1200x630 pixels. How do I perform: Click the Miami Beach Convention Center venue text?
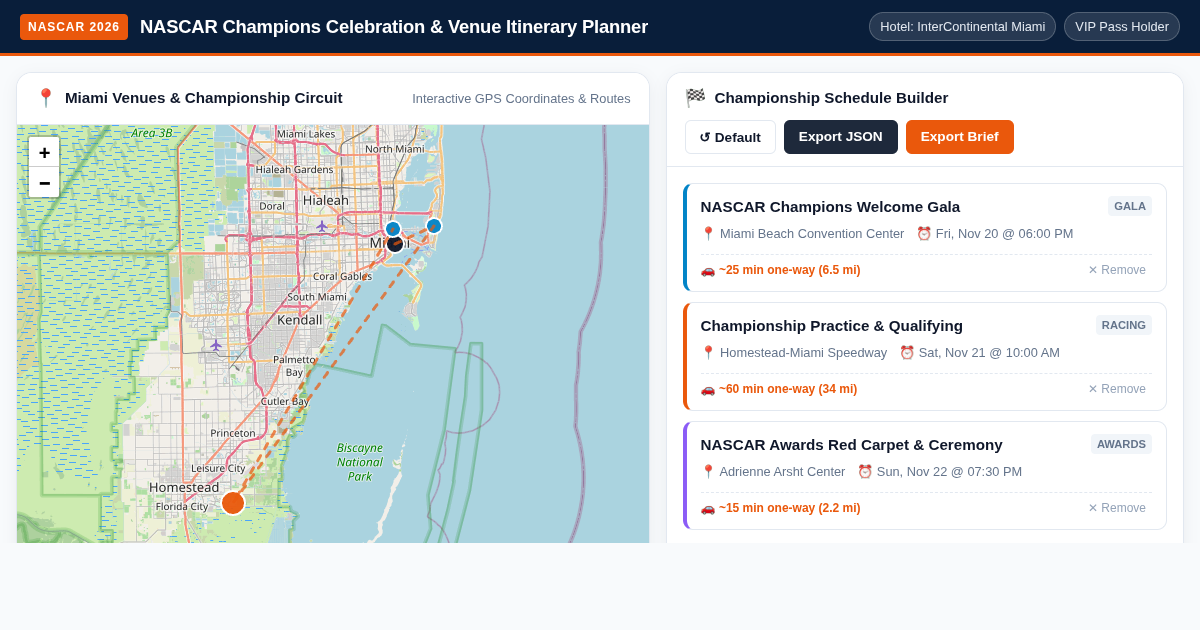tap(812, 233)
